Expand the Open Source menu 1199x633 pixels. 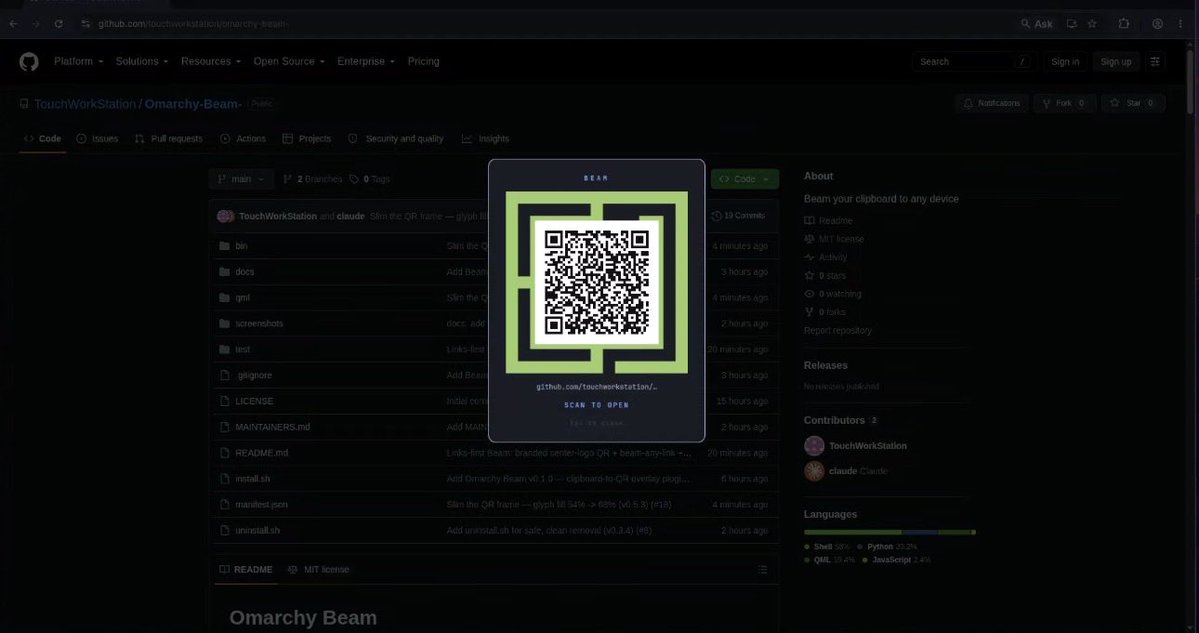289,62
